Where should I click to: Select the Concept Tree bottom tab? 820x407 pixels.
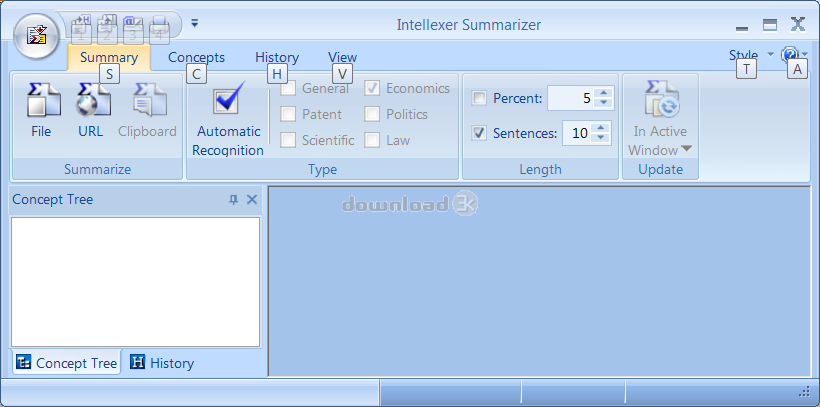click(66, 363)
